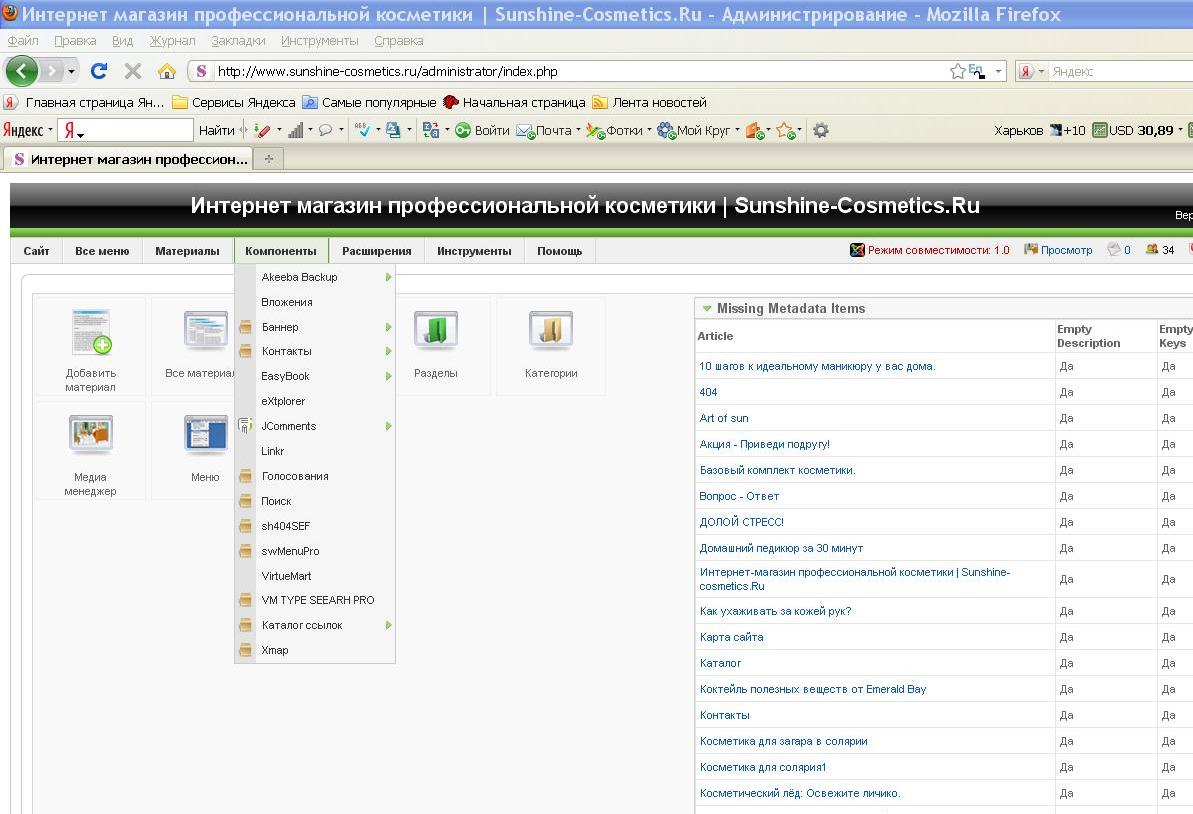The width and height of the screenshot is (1193, 814).
Task: Open the Сайт menu
Action: pyautogui.click(x=36, y=250)
